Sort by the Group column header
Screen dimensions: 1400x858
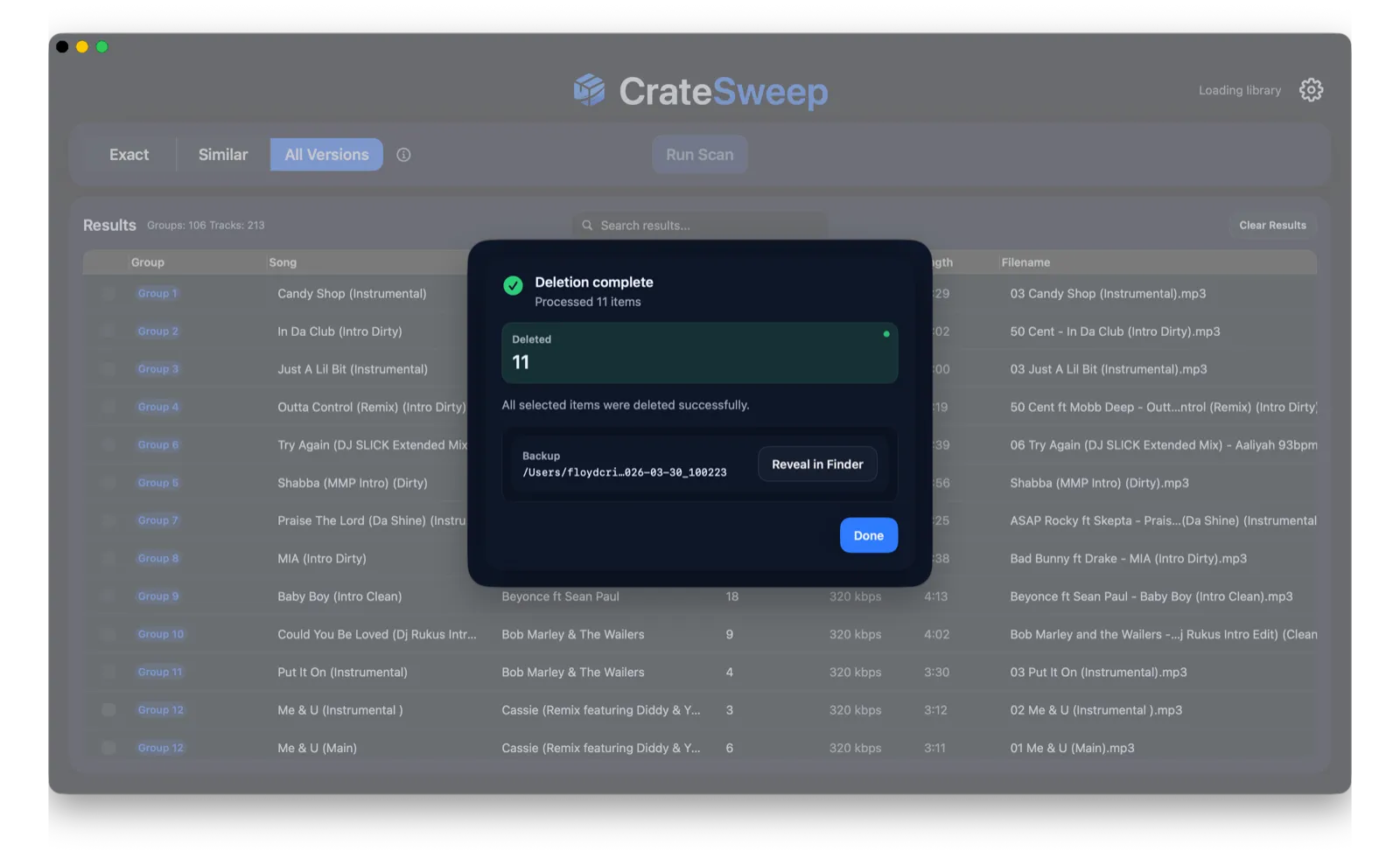pos(148,262)
